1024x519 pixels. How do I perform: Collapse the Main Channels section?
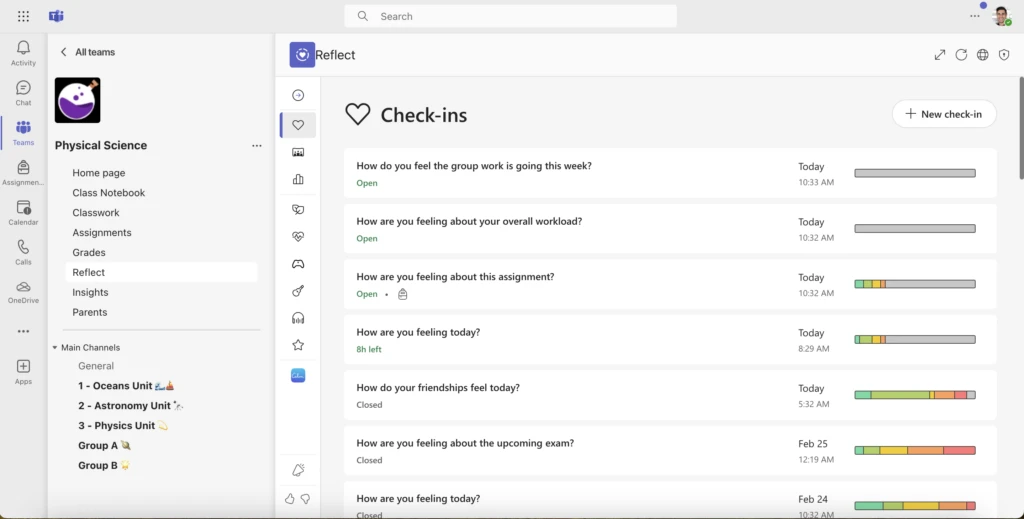55,348
